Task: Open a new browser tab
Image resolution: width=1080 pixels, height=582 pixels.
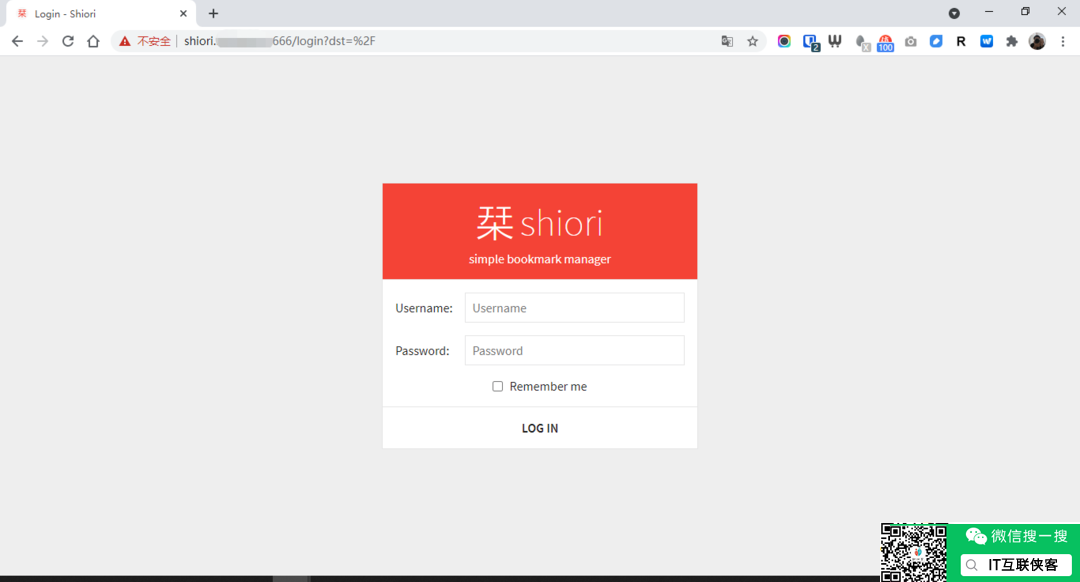Action: [214, 13]
